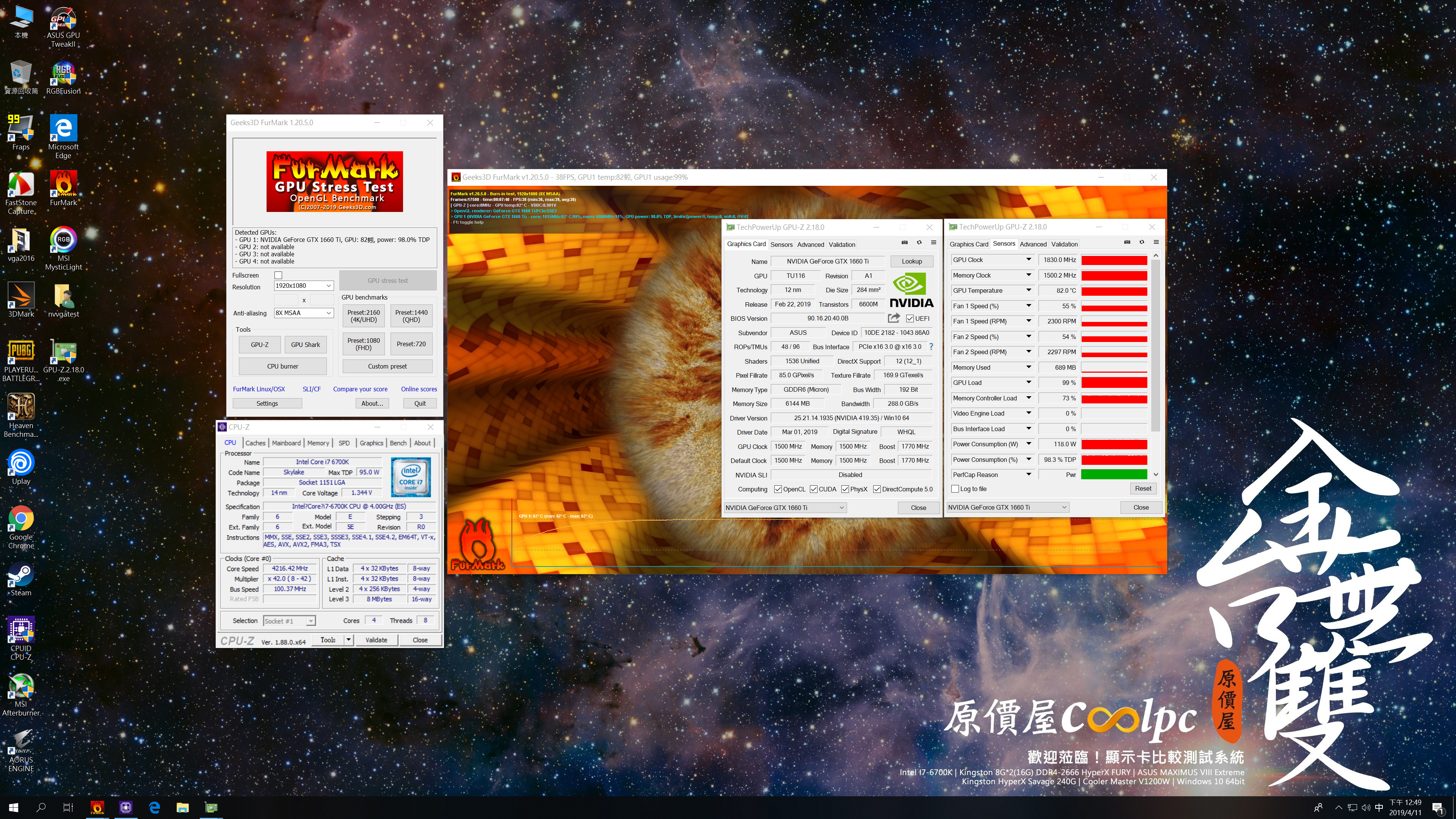Open RGBFusion desktop icon

coord(63,78)
